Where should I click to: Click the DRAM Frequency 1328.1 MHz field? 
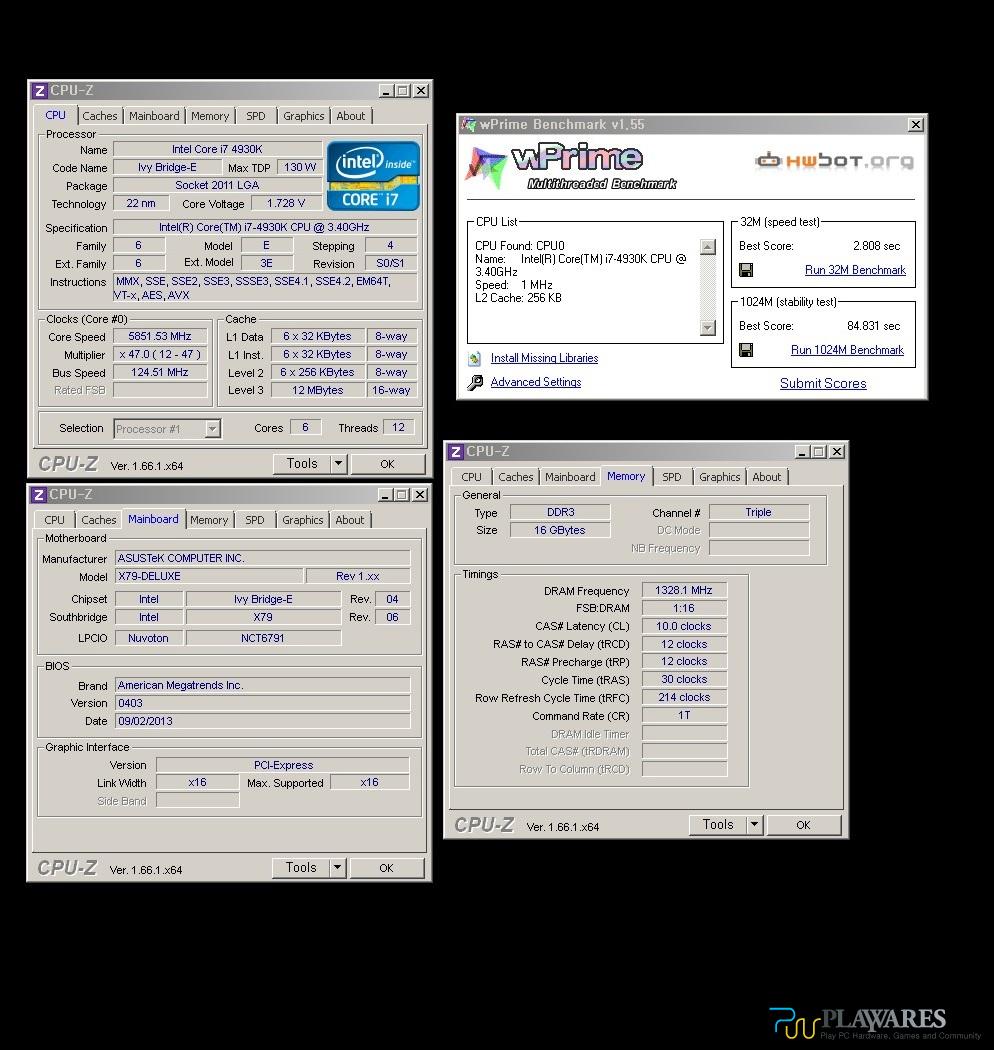[x=684, y=590]
